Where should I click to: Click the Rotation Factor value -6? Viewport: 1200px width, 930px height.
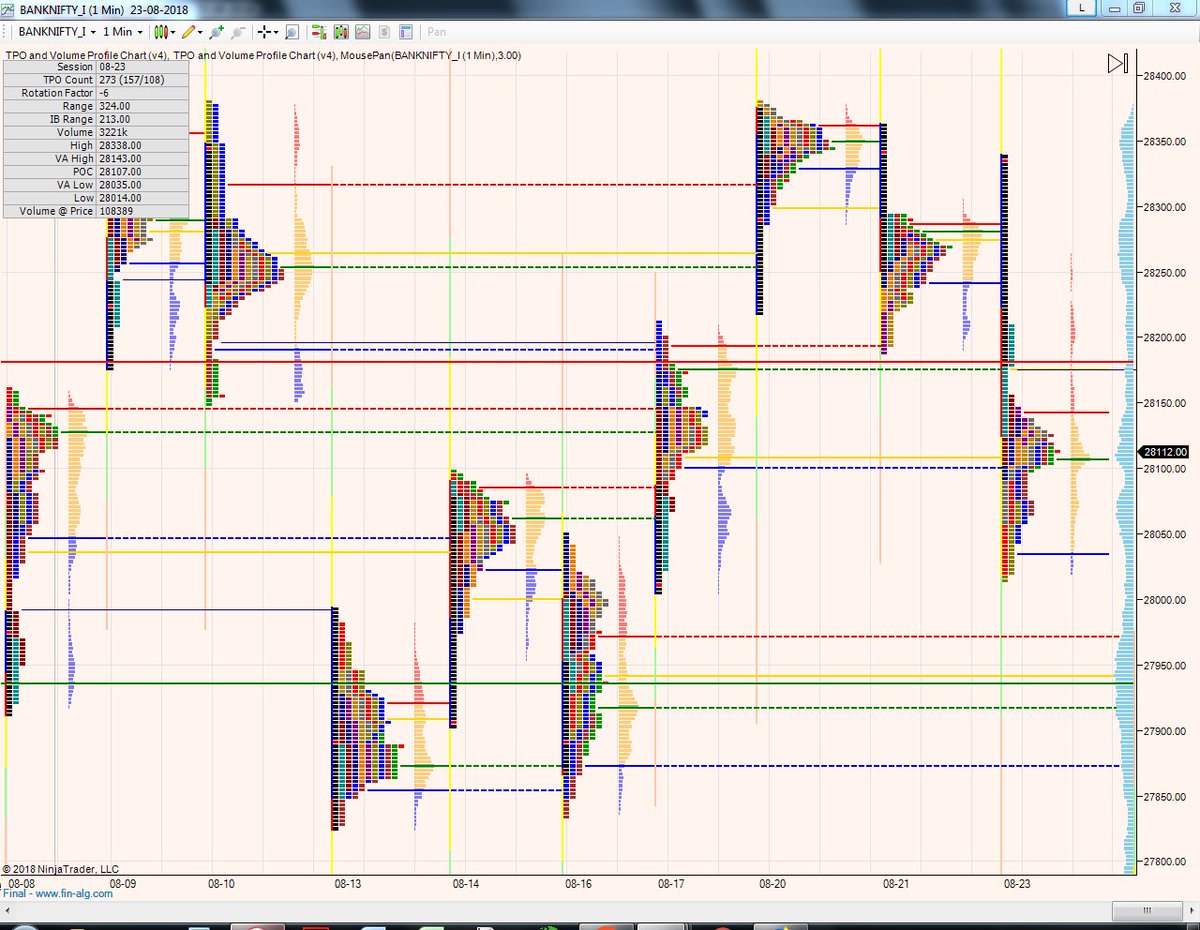point(104,92)
